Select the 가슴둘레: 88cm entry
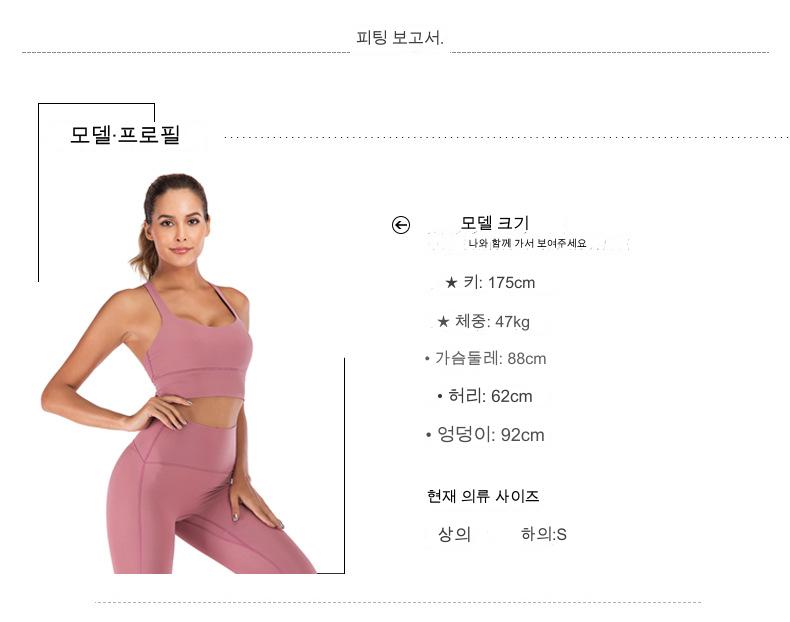The width and height of the screenshot is (790, 622). pos(490,359)
